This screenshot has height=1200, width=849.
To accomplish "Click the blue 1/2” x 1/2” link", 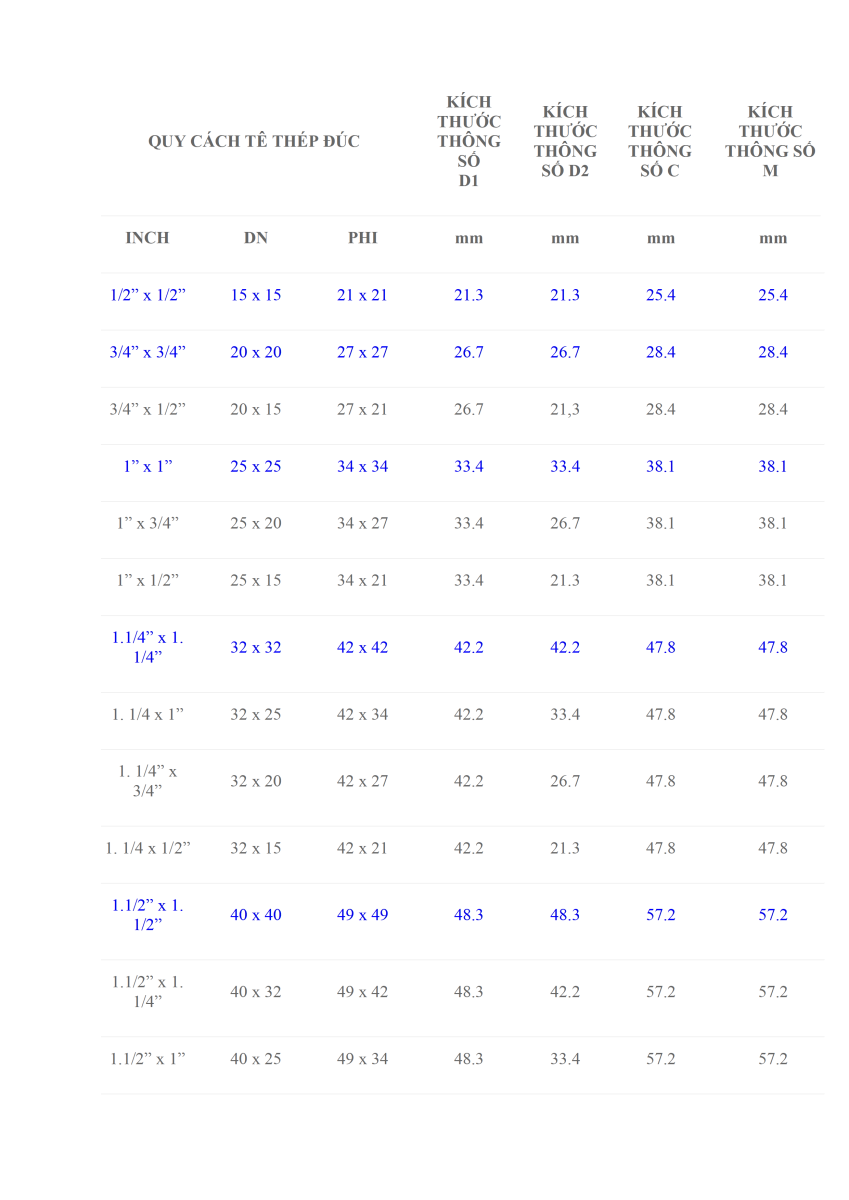I will click(148, 295).
